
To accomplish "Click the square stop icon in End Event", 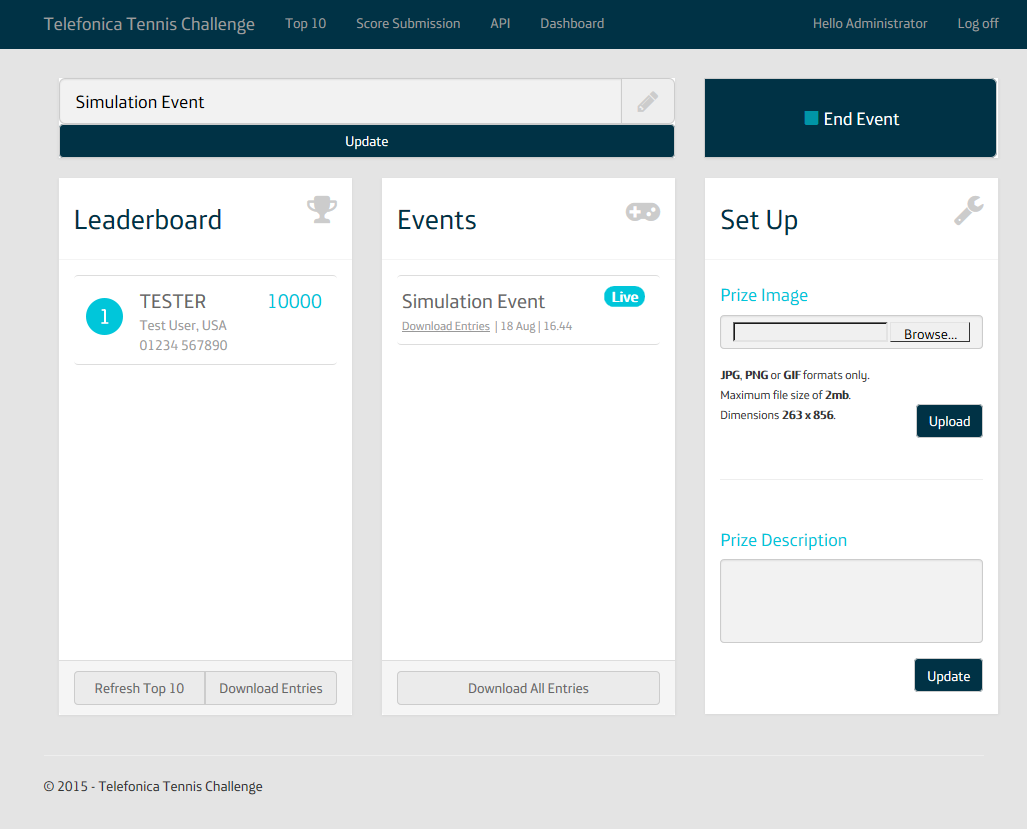I will (x=811, y=118).
